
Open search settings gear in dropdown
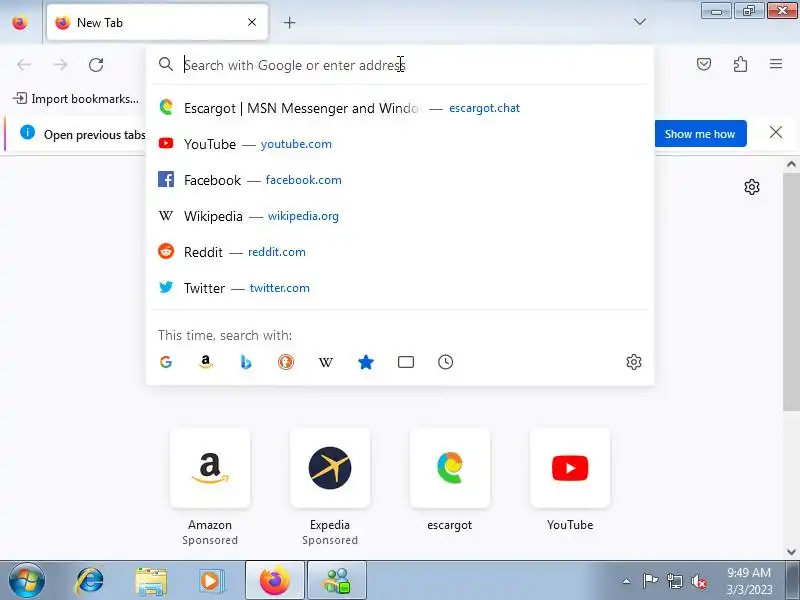634,362
